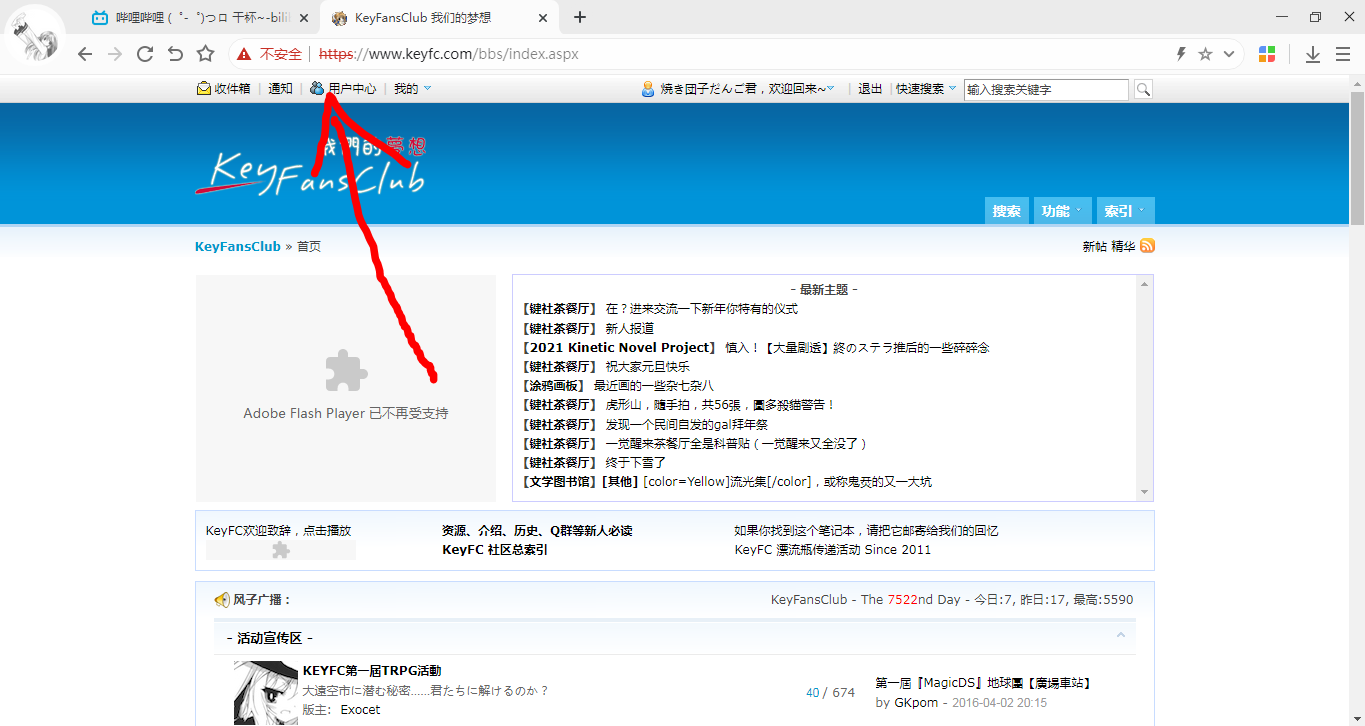
Task: Click 退出 to log out
Action: pyautogui.click(x=870, y=89)
